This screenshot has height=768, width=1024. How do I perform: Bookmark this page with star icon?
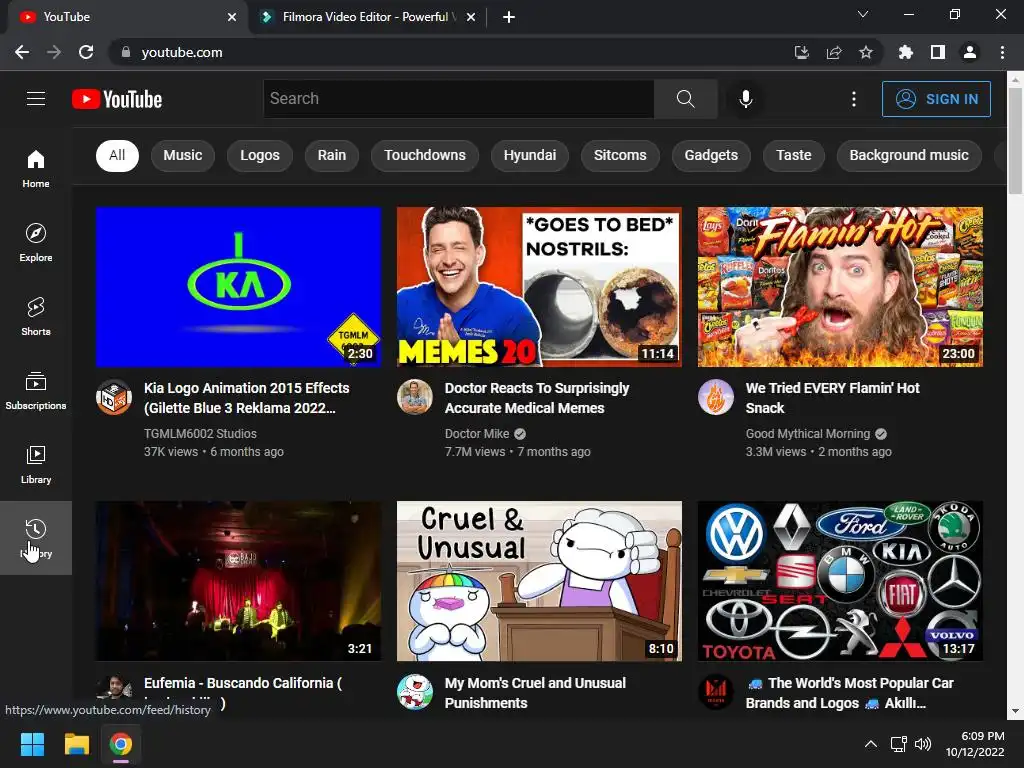866,52
